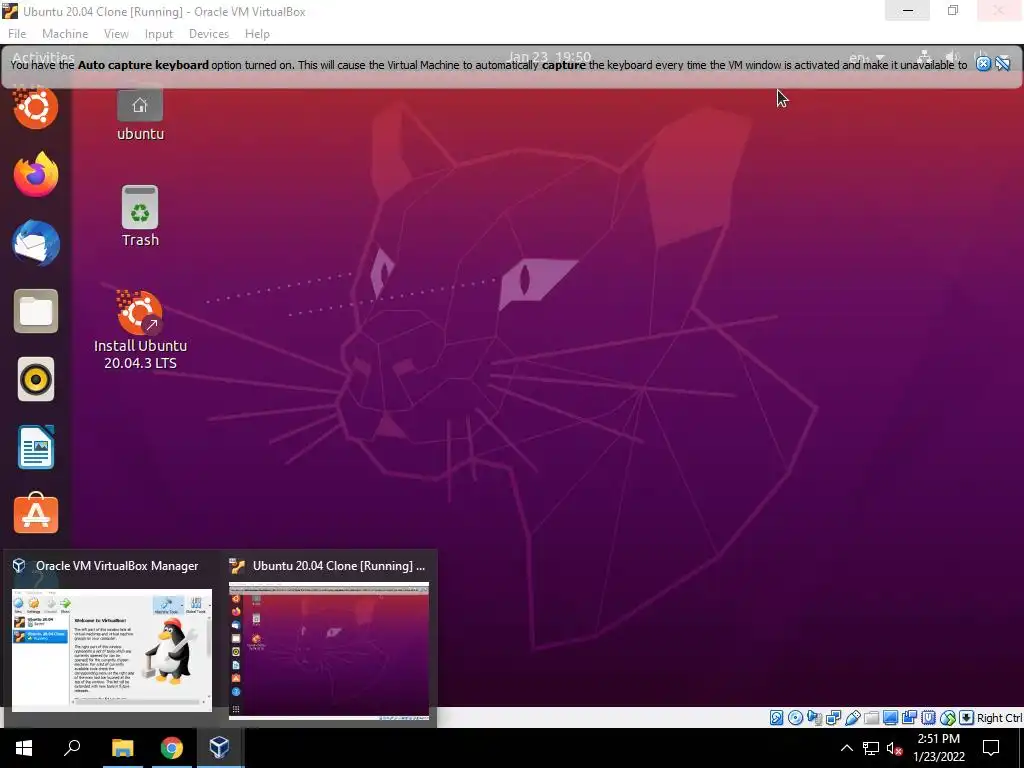Viewport: 1024px width, 768px height.
Task: Open File Explorer from the taskbar
Action: 122,748
